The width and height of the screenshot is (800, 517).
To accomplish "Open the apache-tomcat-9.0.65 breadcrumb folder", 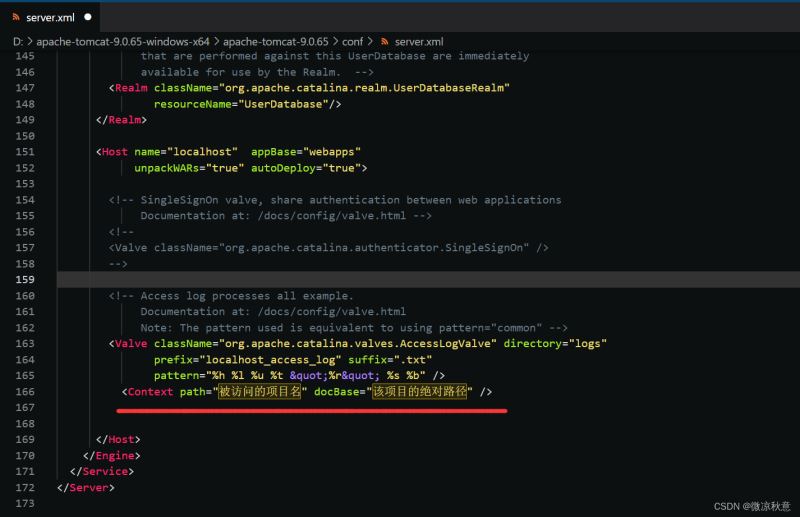I will coord(276,41).
